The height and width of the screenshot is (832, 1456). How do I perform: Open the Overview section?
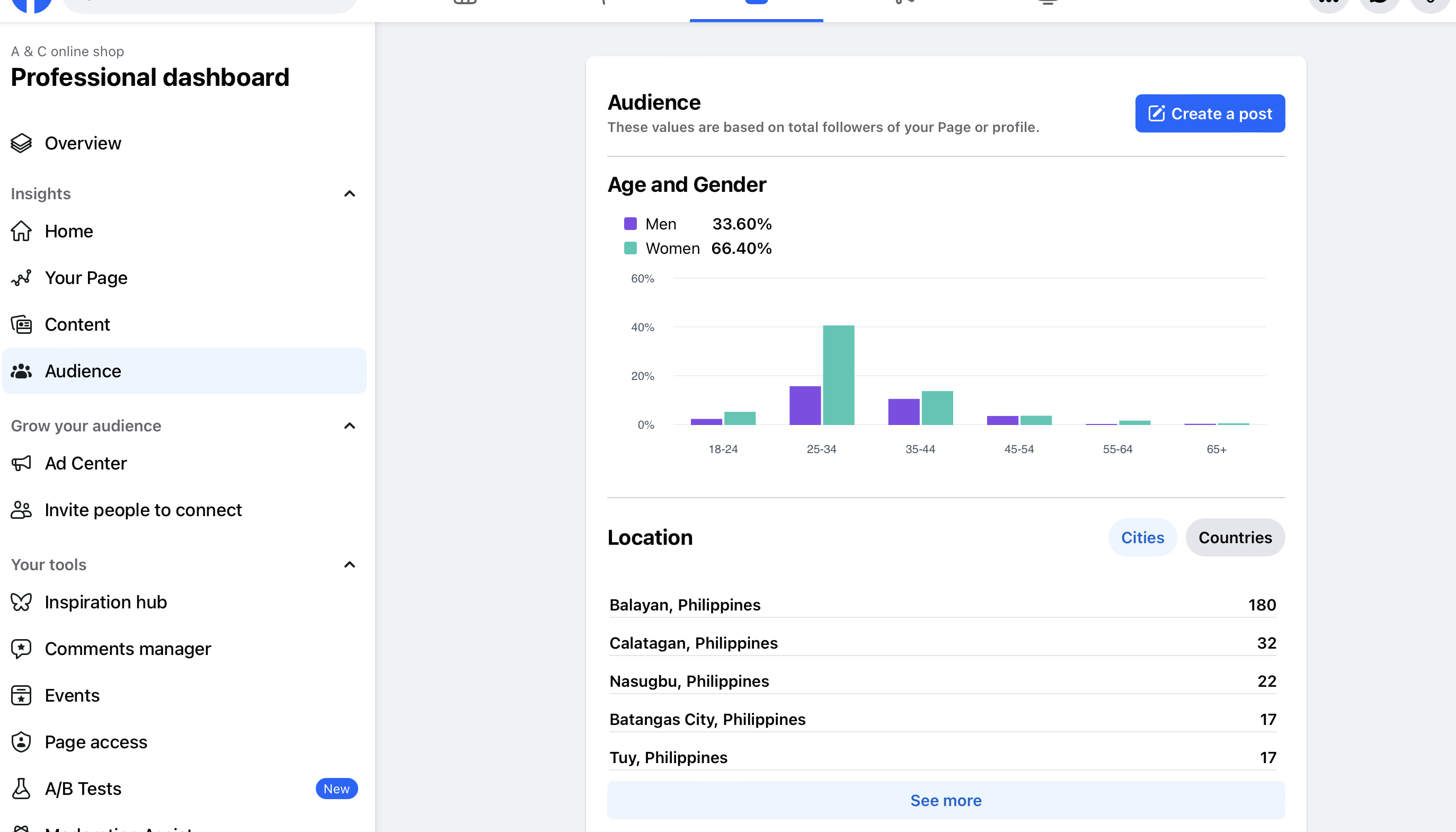click(x=184, y=143)
